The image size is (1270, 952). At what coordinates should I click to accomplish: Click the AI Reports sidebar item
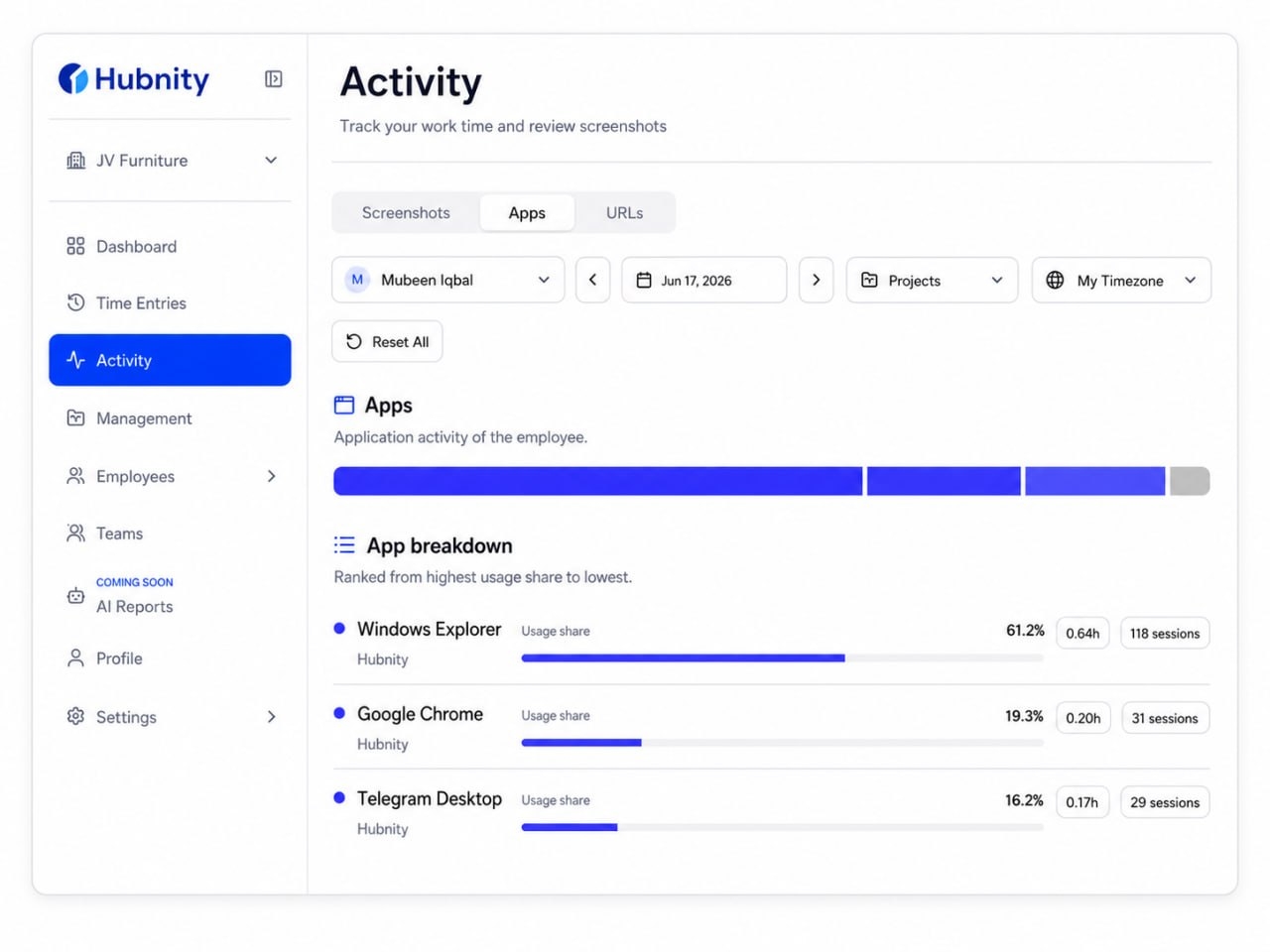click(170, 596)
